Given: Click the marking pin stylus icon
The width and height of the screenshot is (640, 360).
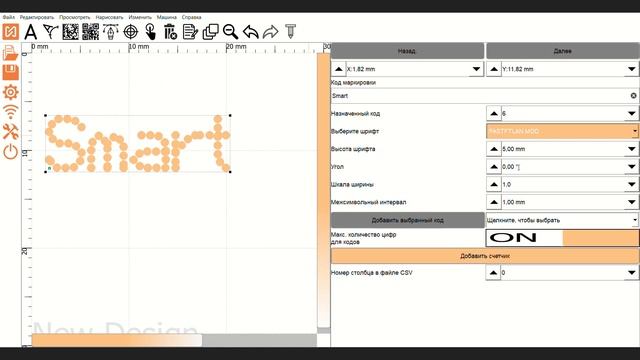Looking at the screenshot, I should coord(291,31).
